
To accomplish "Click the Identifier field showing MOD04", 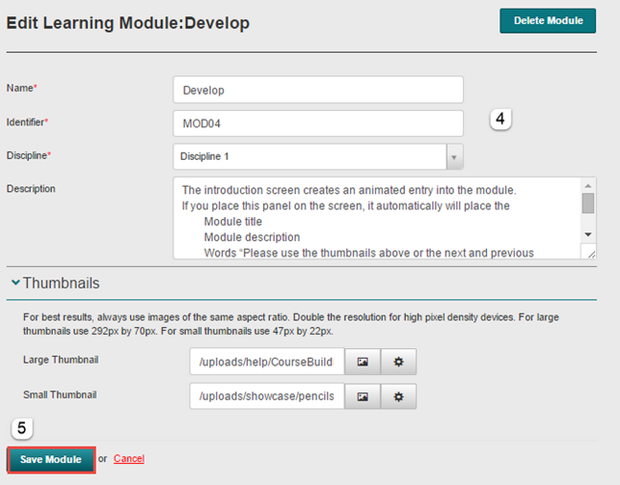I will 318,123.
